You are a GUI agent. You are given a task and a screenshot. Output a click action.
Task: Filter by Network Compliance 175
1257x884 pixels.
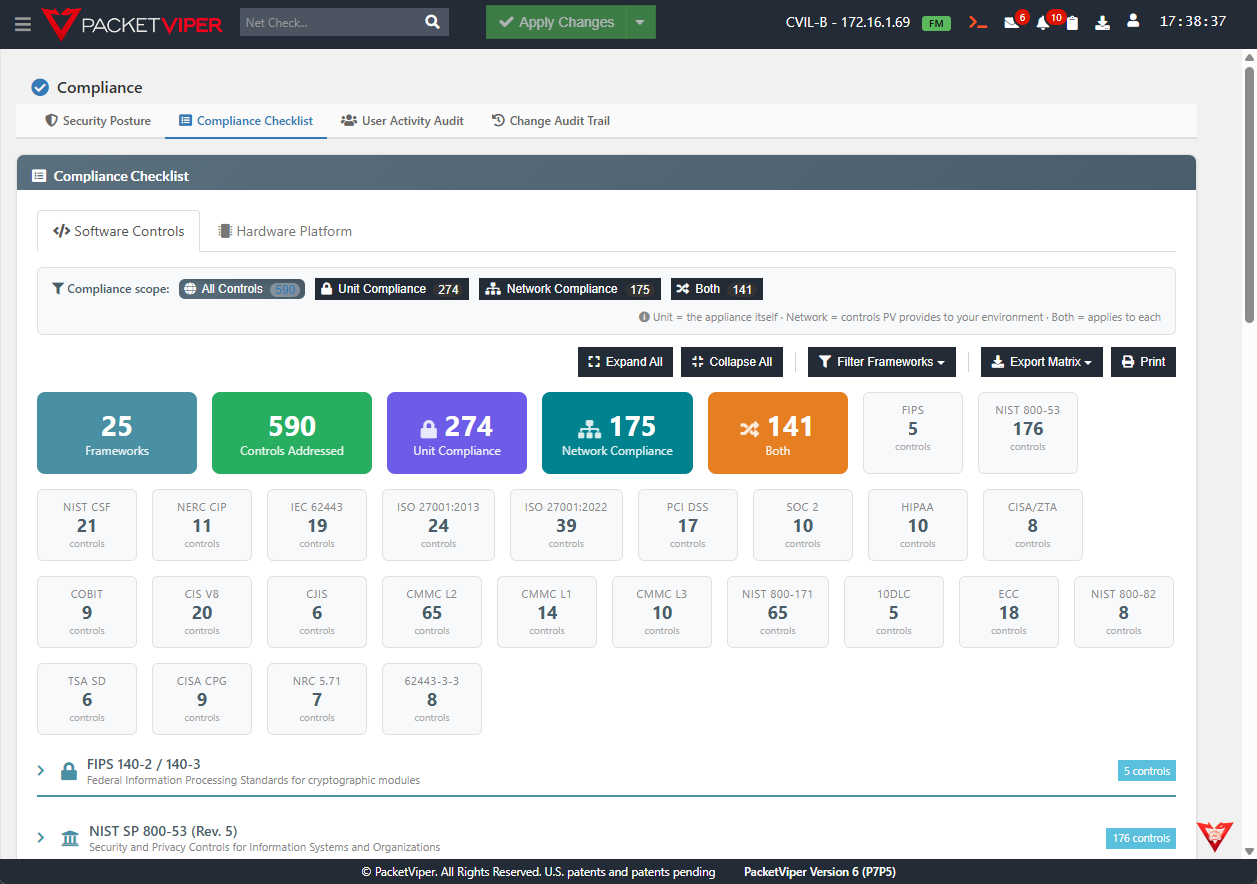pos(570,289)
